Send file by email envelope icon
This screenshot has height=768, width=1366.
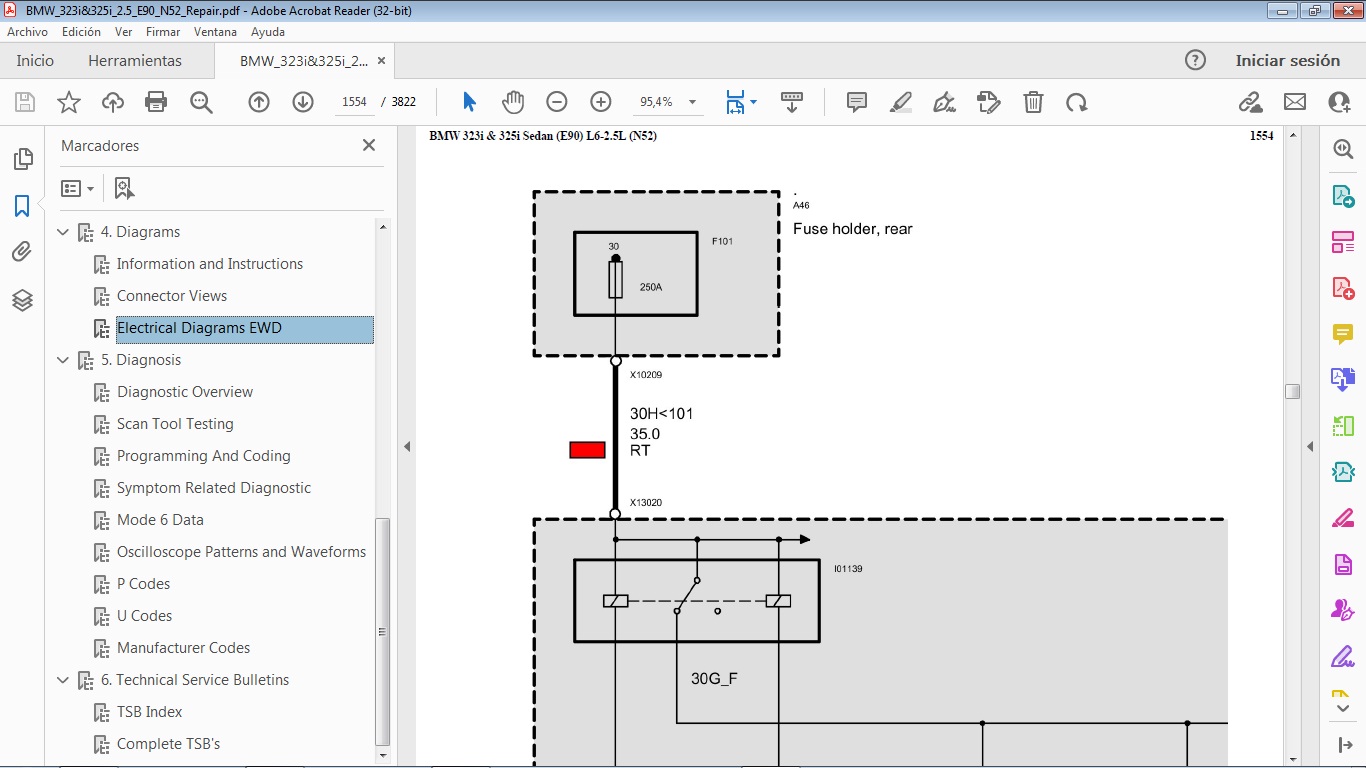tap(1295, 102)
